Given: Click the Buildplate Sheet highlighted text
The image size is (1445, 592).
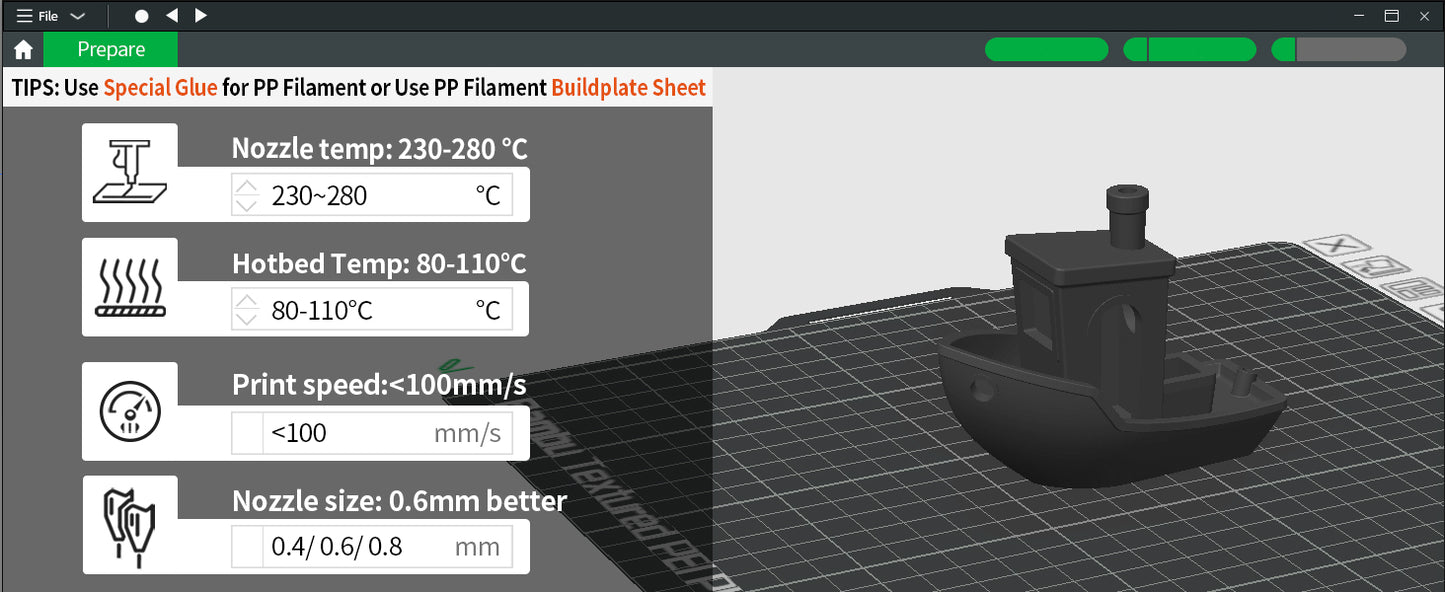Looking at the screenshot, I should click(x=627, y=87).
